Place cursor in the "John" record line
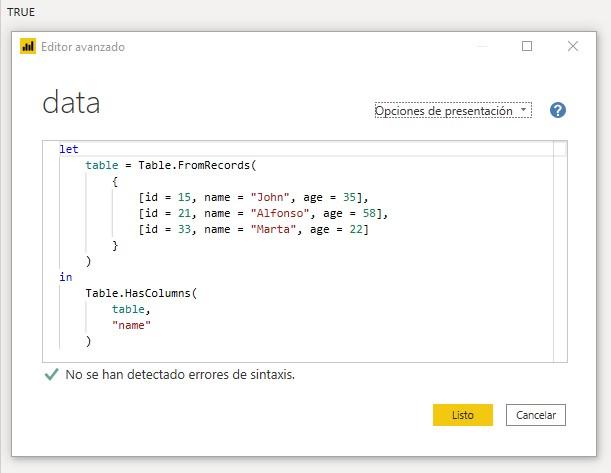 coord(253,197)
